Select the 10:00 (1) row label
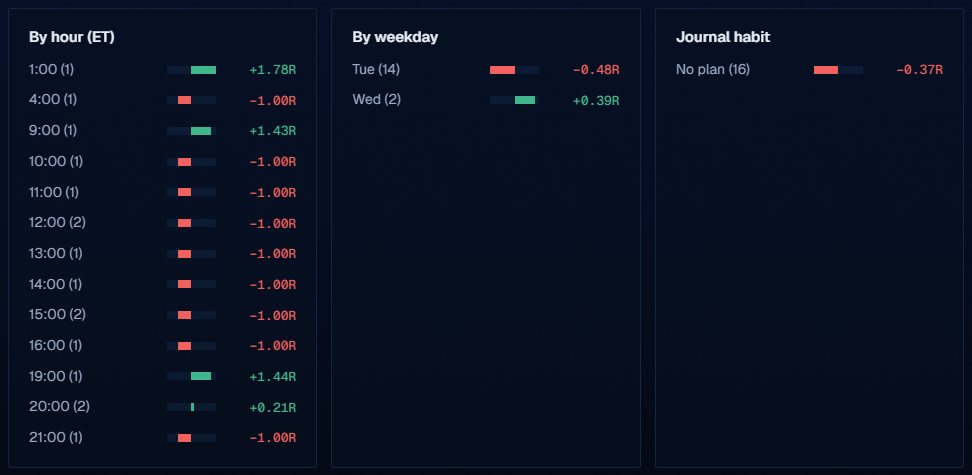 56,161
